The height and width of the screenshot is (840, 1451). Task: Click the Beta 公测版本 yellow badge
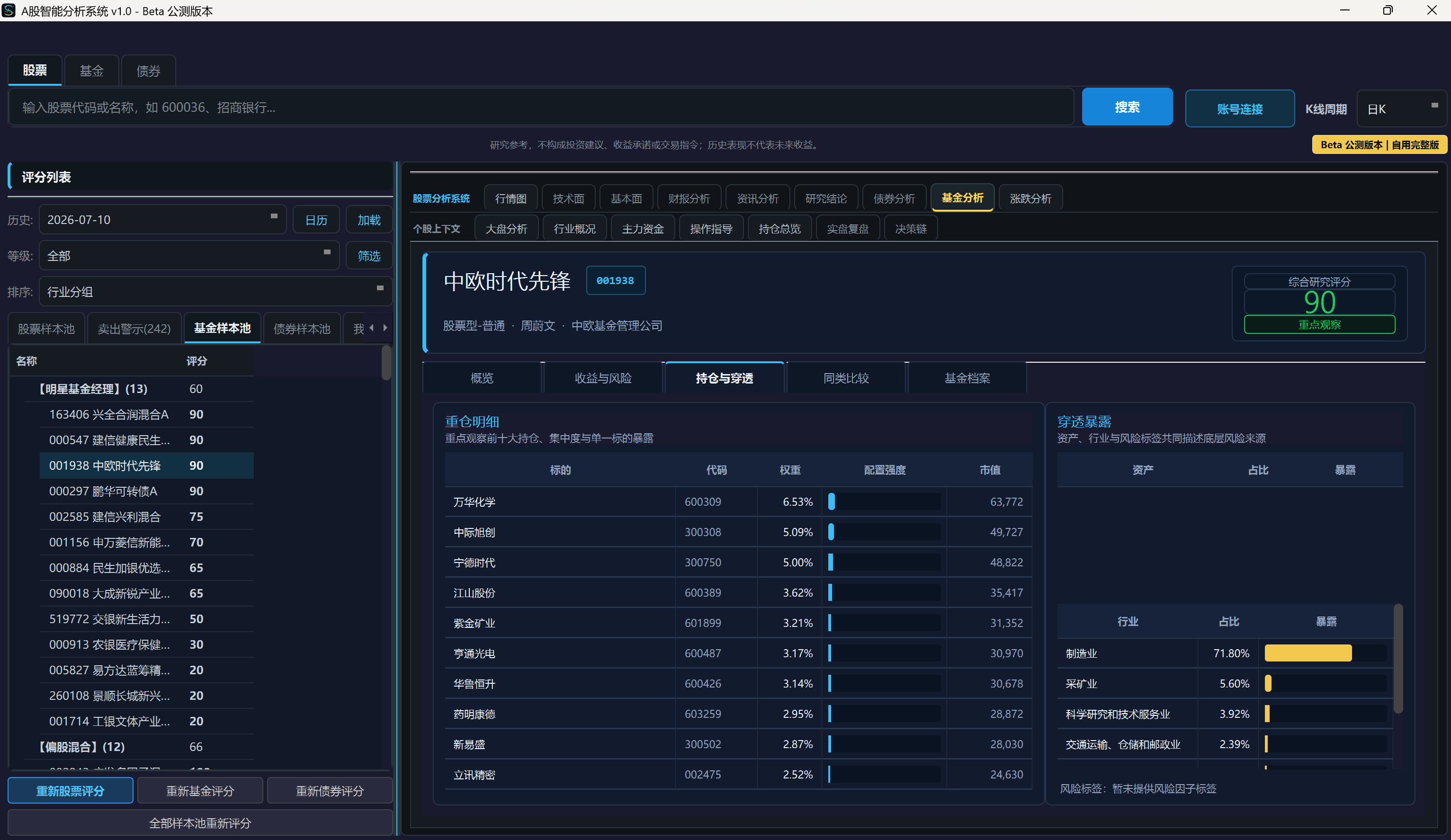point(1379,144)
